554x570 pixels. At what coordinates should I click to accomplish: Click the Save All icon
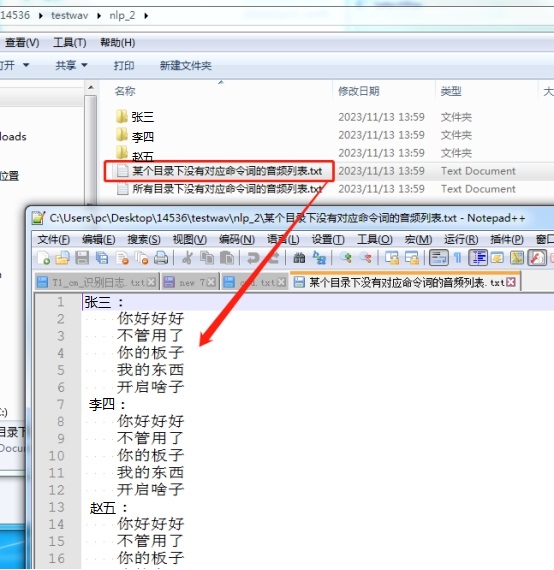(102, 258)
